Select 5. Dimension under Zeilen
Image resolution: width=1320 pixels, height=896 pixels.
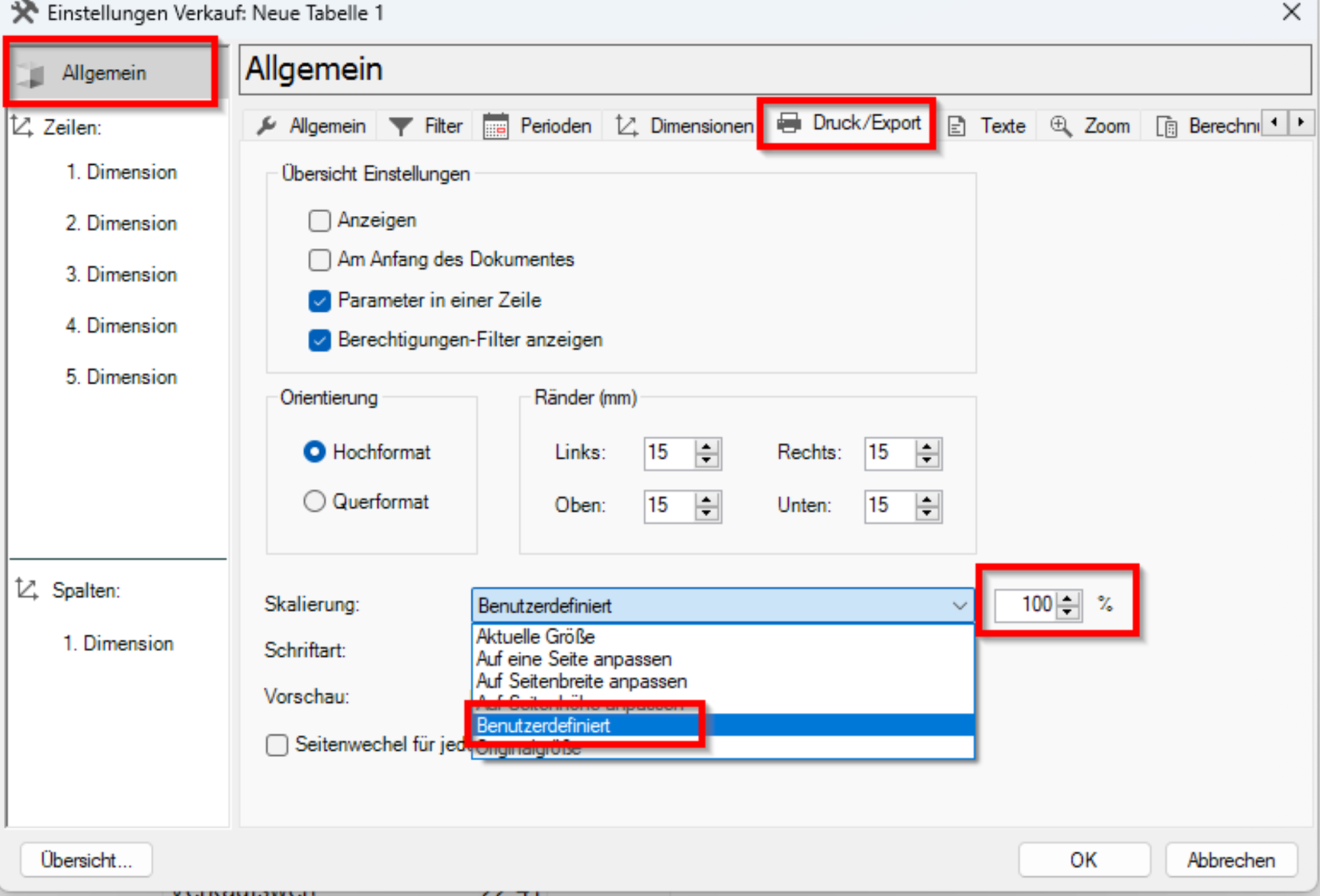tap(121, 377)
